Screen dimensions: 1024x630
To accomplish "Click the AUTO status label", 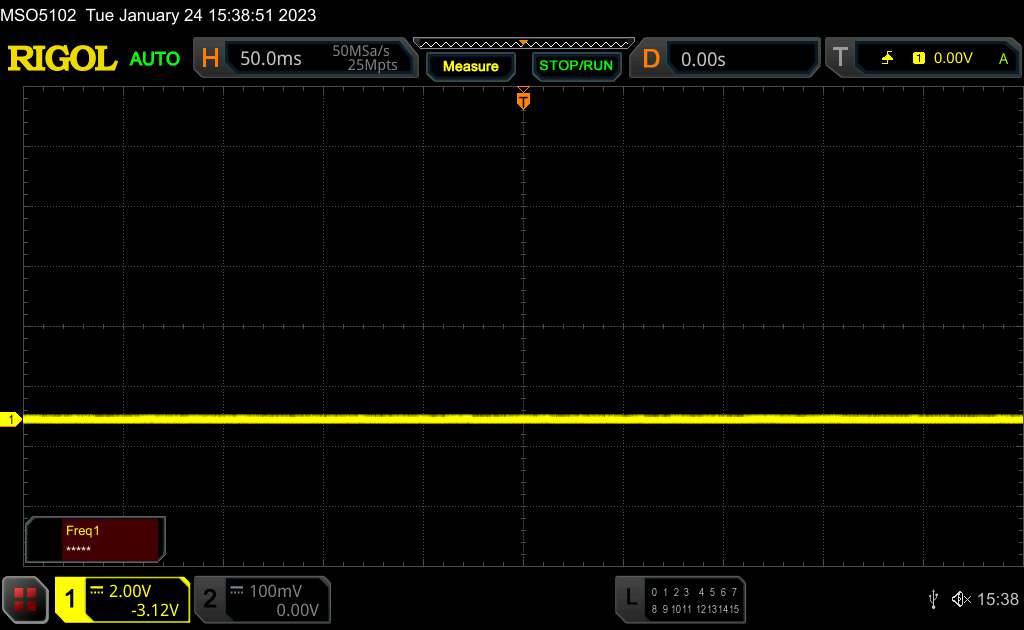I will (x=155, y=59).
